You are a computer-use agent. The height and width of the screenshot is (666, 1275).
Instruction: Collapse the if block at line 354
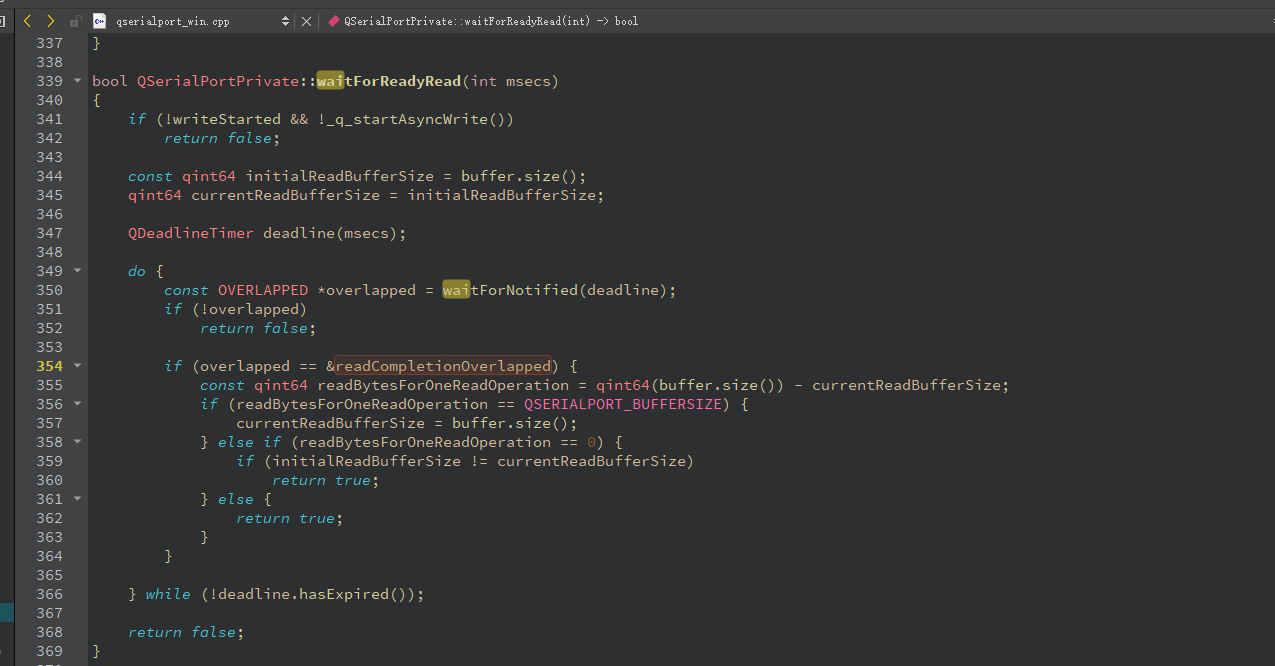(77, 366)
